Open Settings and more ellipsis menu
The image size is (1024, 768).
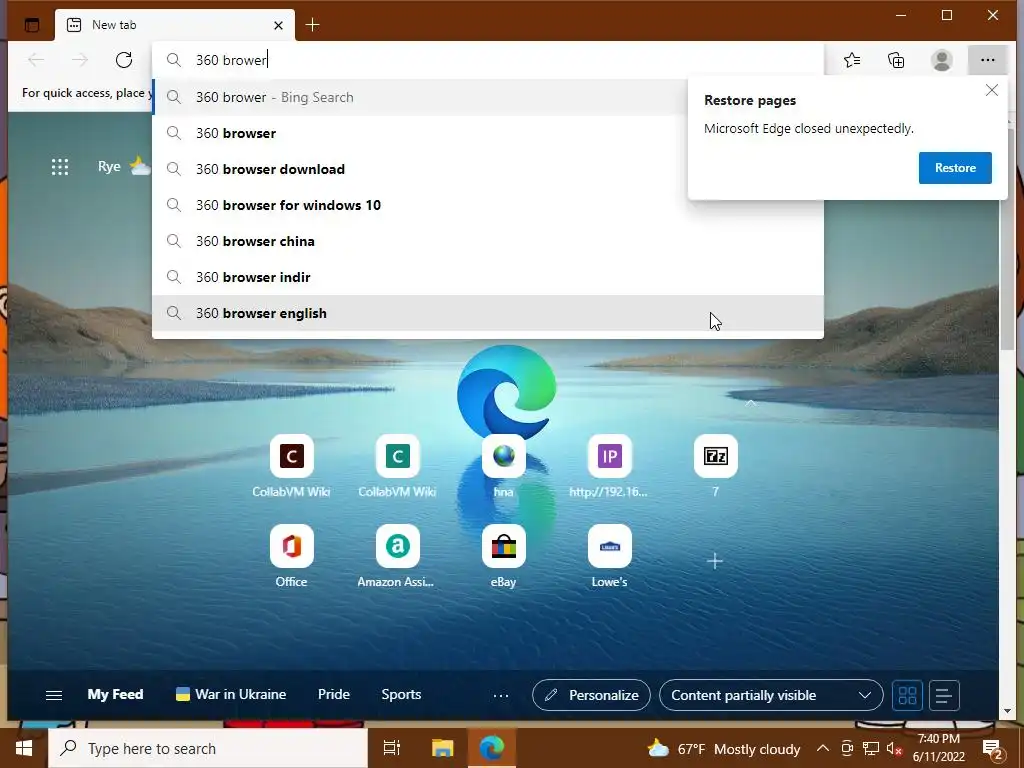point(987,60)
